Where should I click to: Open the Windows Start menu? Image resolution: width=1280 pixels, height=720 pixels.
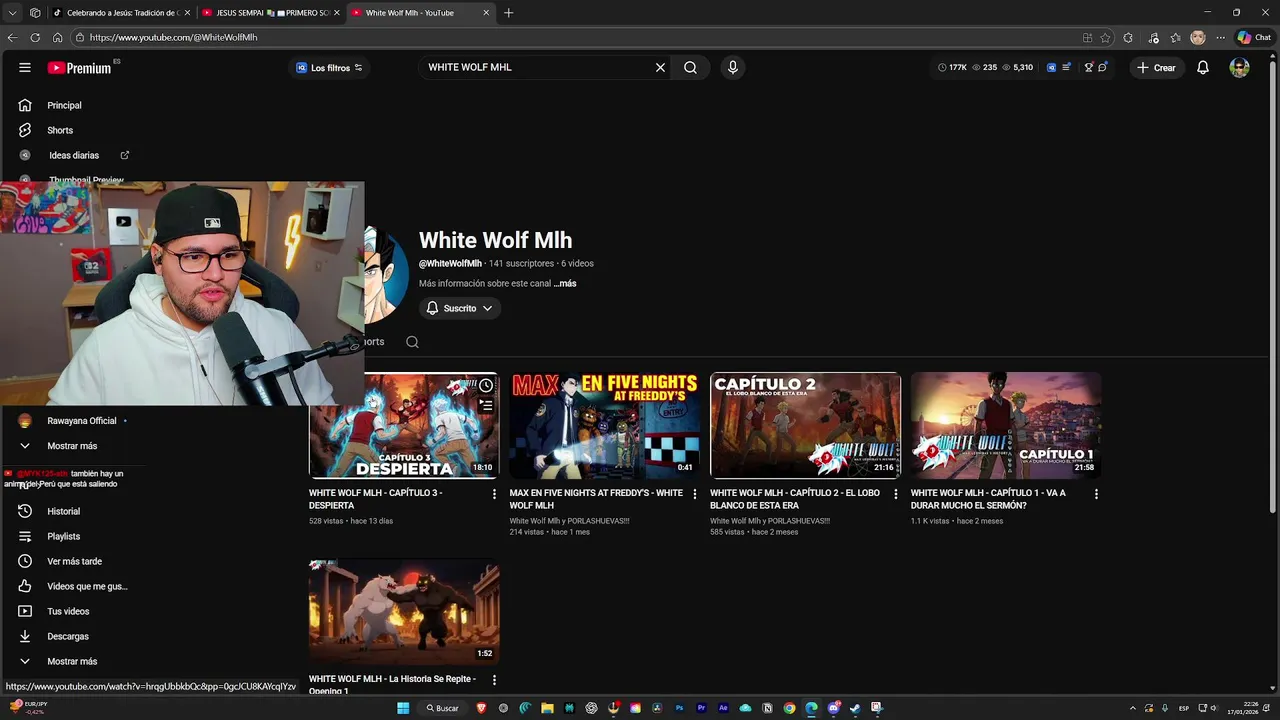click(x=403, y=708)
